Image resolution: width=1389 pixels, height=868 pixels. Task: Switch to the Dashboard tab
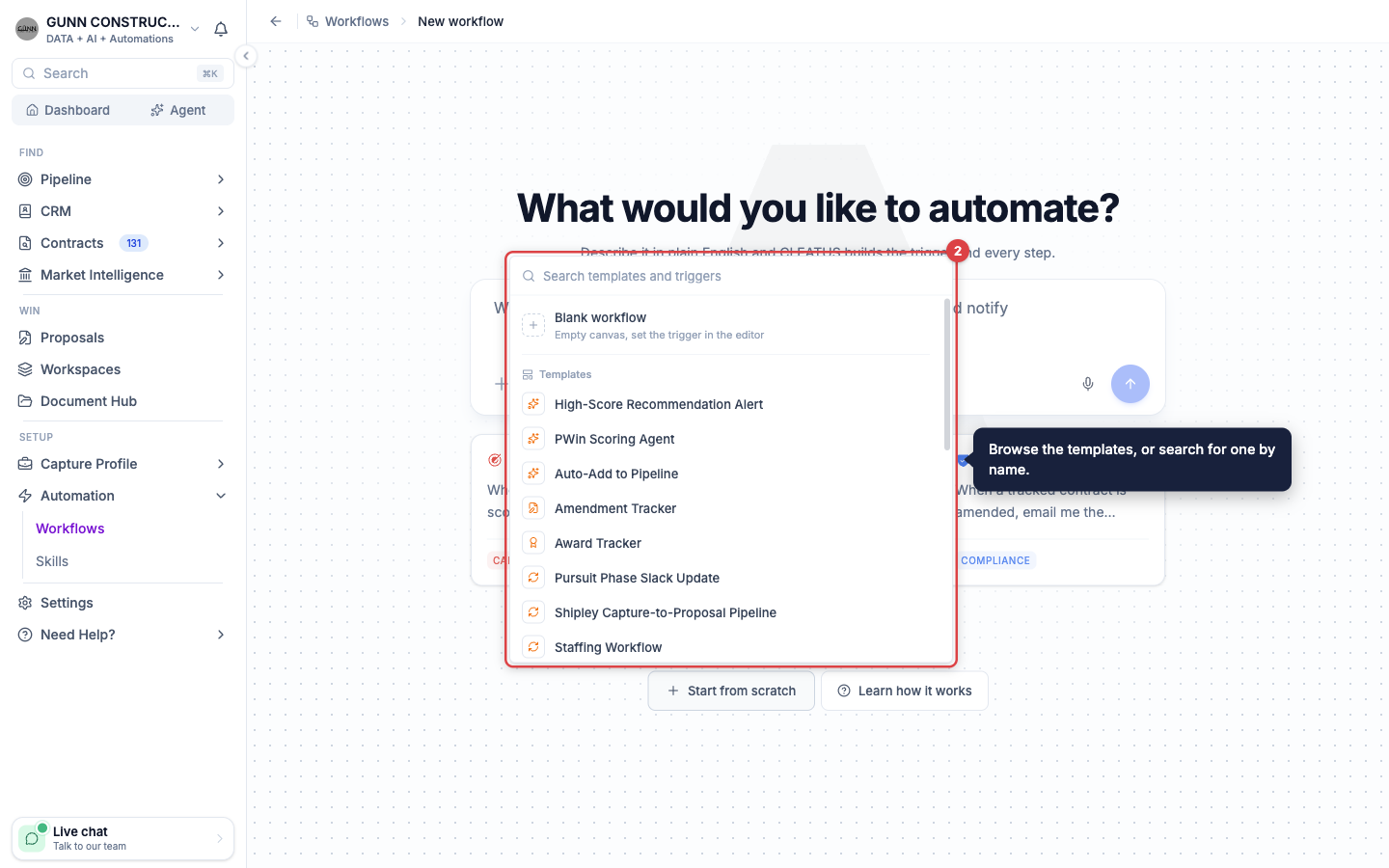point(68,110)
